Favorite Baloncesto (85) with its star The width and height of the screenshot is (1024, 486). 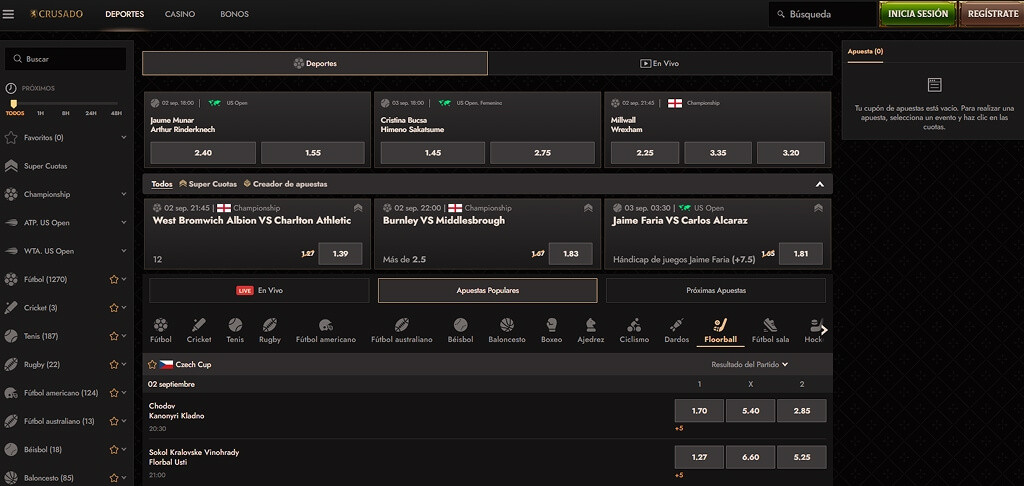114,478
